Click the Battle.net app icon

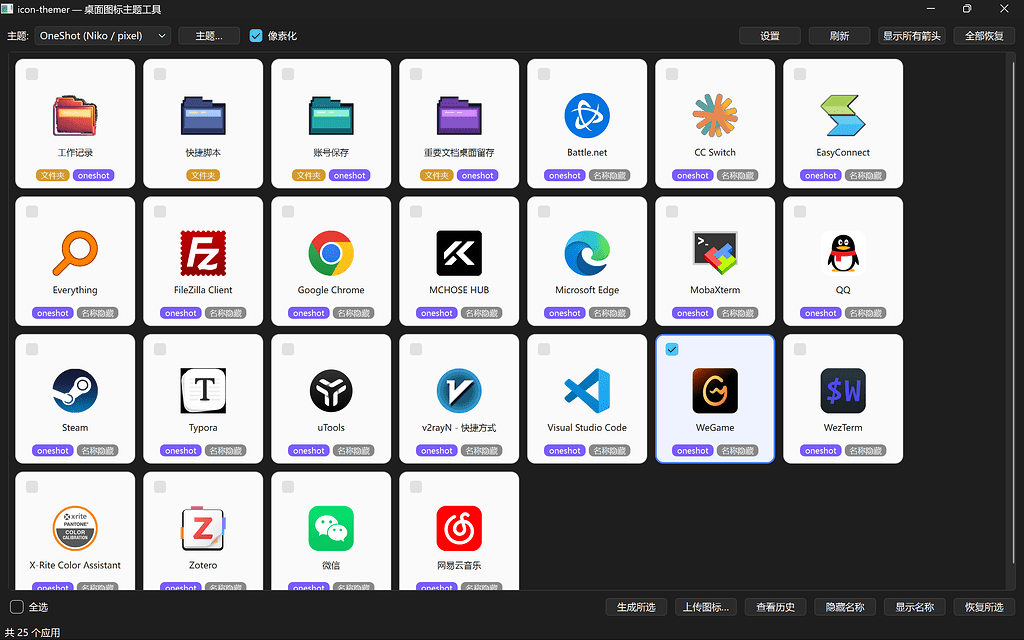(587, 116)
